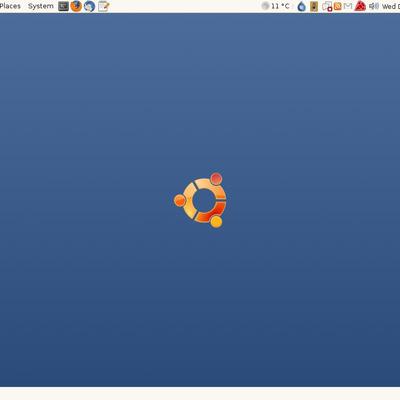Screen dimensions: 400x400
Task: Launch the Firefox web browser
Action: click(76, 6)
